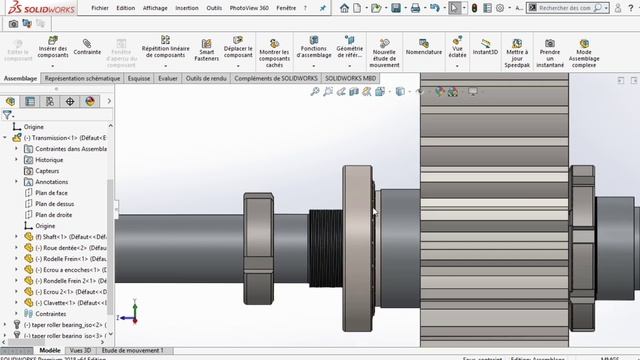Select Déplacer le composant tool

[238, 47]
